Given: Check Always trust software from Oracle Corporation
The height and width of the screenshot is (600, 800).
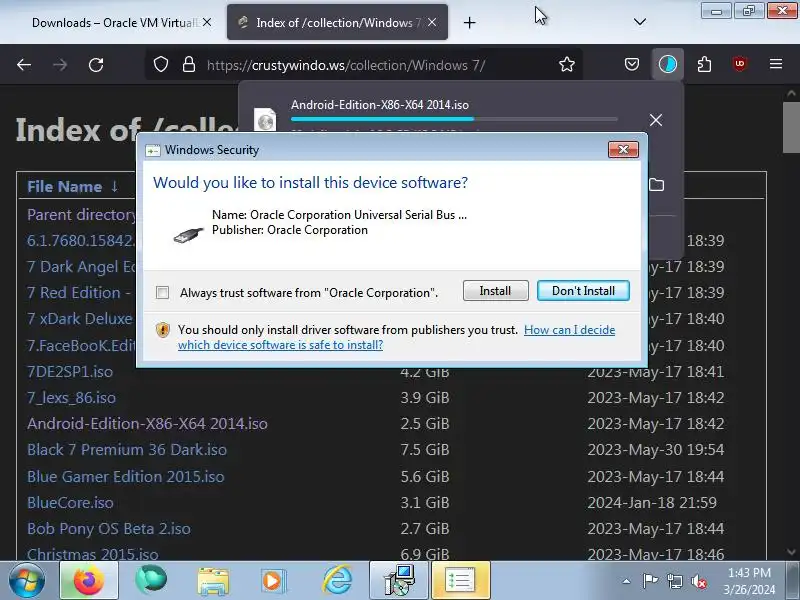Looking at the screenshot, I should 162,292.
